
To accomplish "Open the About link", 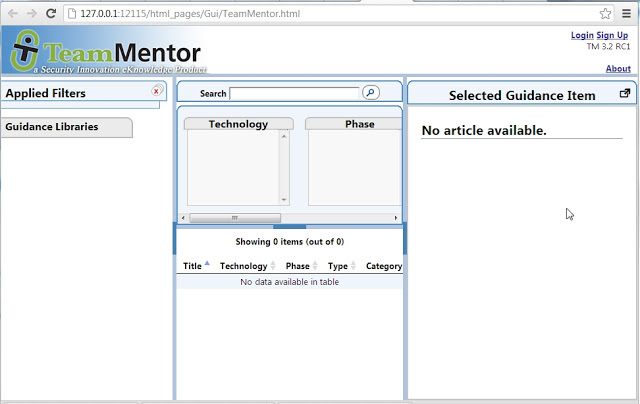I will point(618,69).
